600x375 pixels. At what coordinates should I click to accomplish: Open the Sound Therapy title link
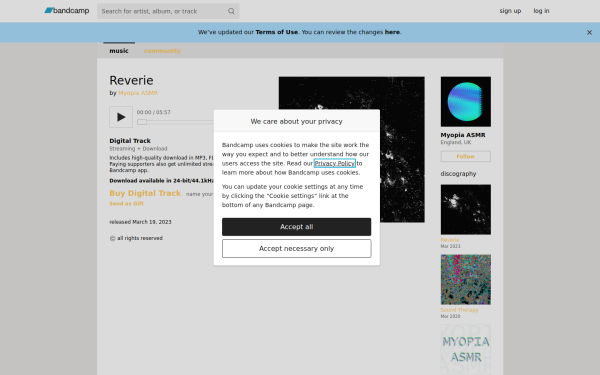click(459, 310)
